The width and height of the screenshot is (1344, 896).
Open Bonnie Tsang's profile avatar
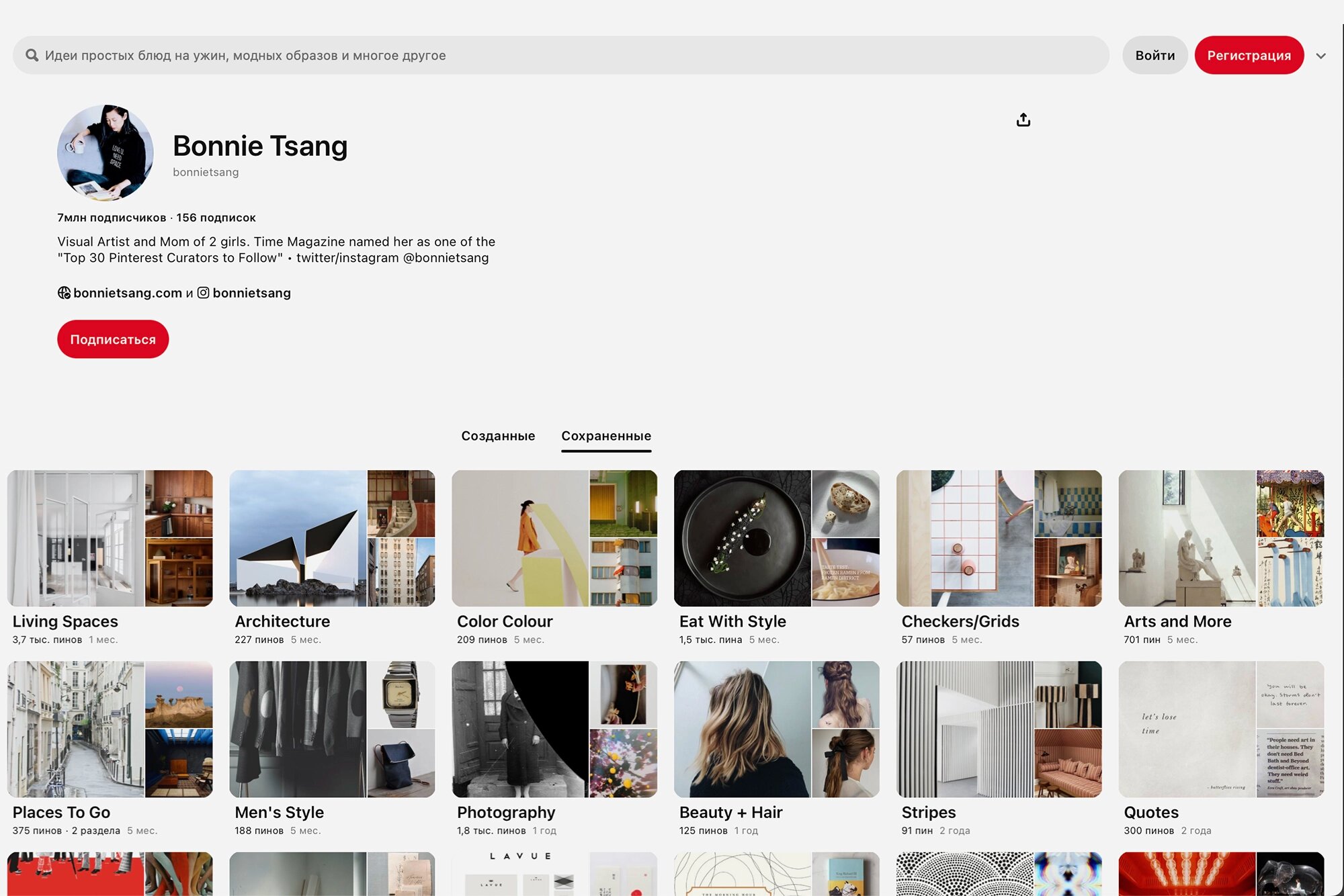(106, 152)
